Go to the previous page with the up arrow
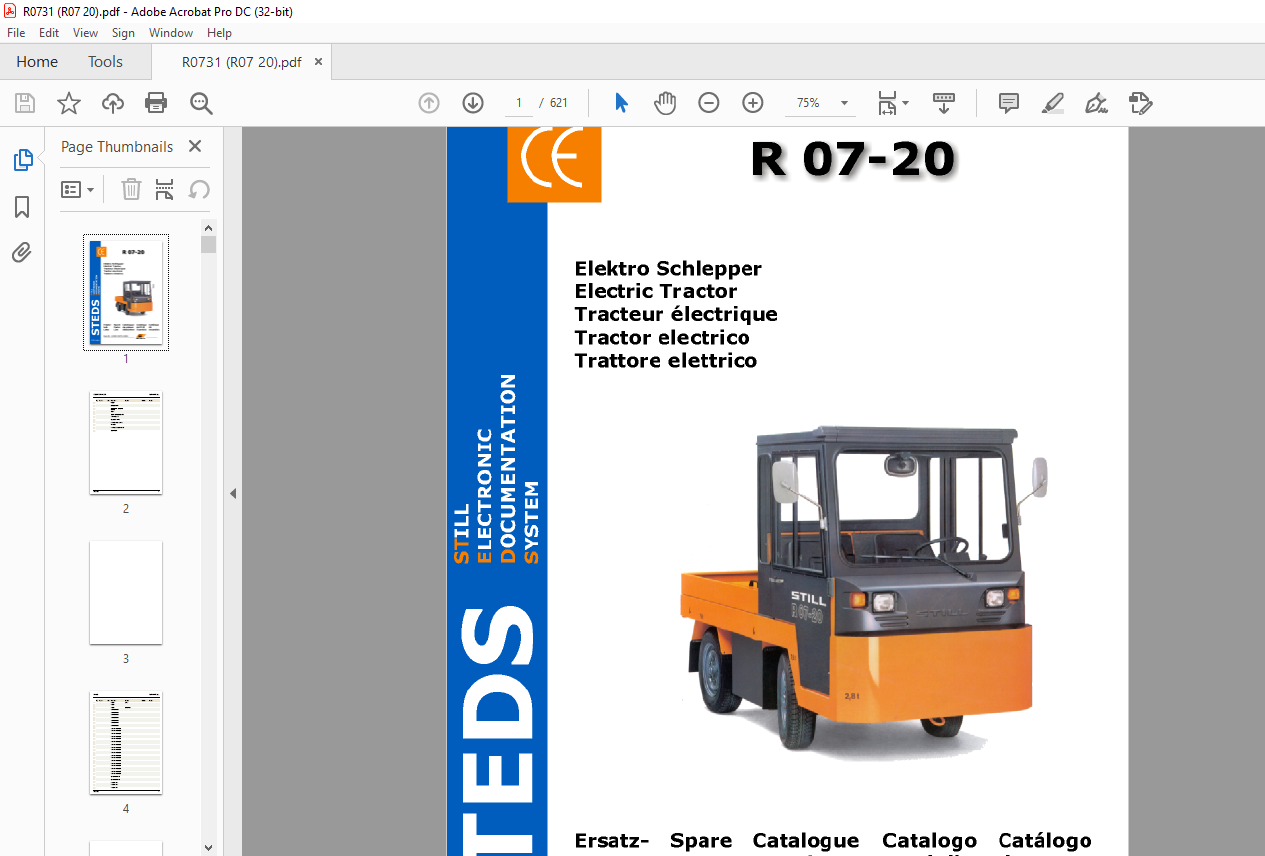This screenshot has height=856, width=1265. 429,103
